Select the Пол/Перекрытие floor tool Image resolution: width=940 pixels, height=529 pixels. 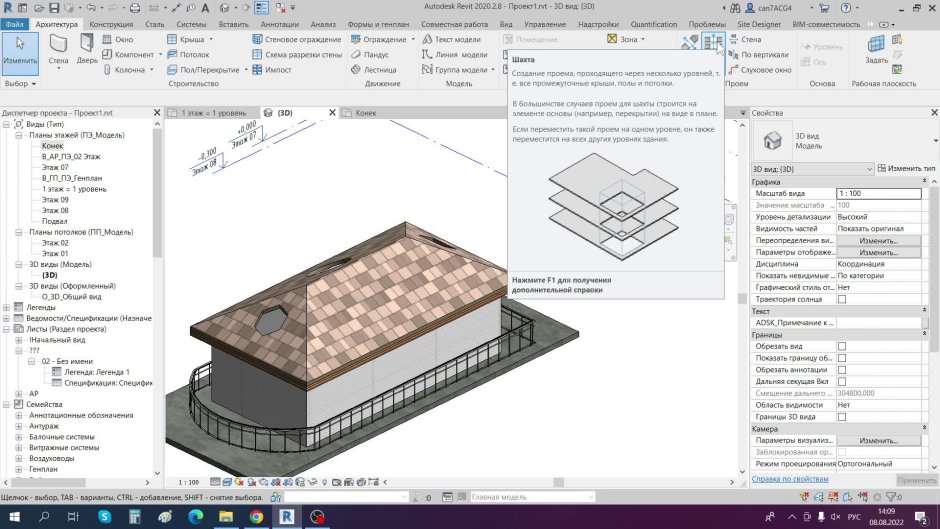click(x=207, y=70)
